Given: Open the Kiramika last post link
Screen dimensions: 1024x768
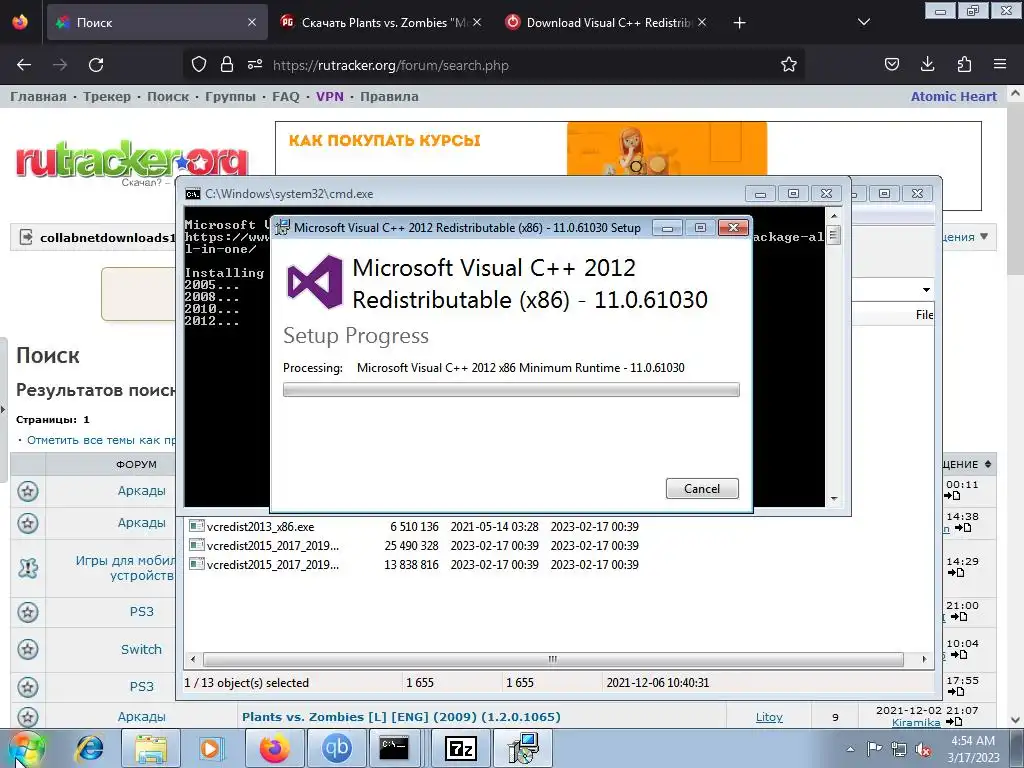Looking at the screenshot, I should tap(916, 722).
